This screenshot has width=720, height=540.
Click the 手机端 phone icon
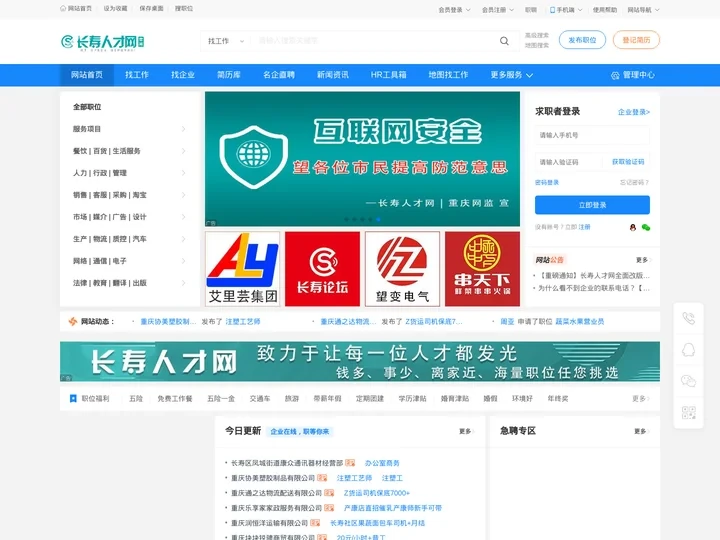point(552,10)
